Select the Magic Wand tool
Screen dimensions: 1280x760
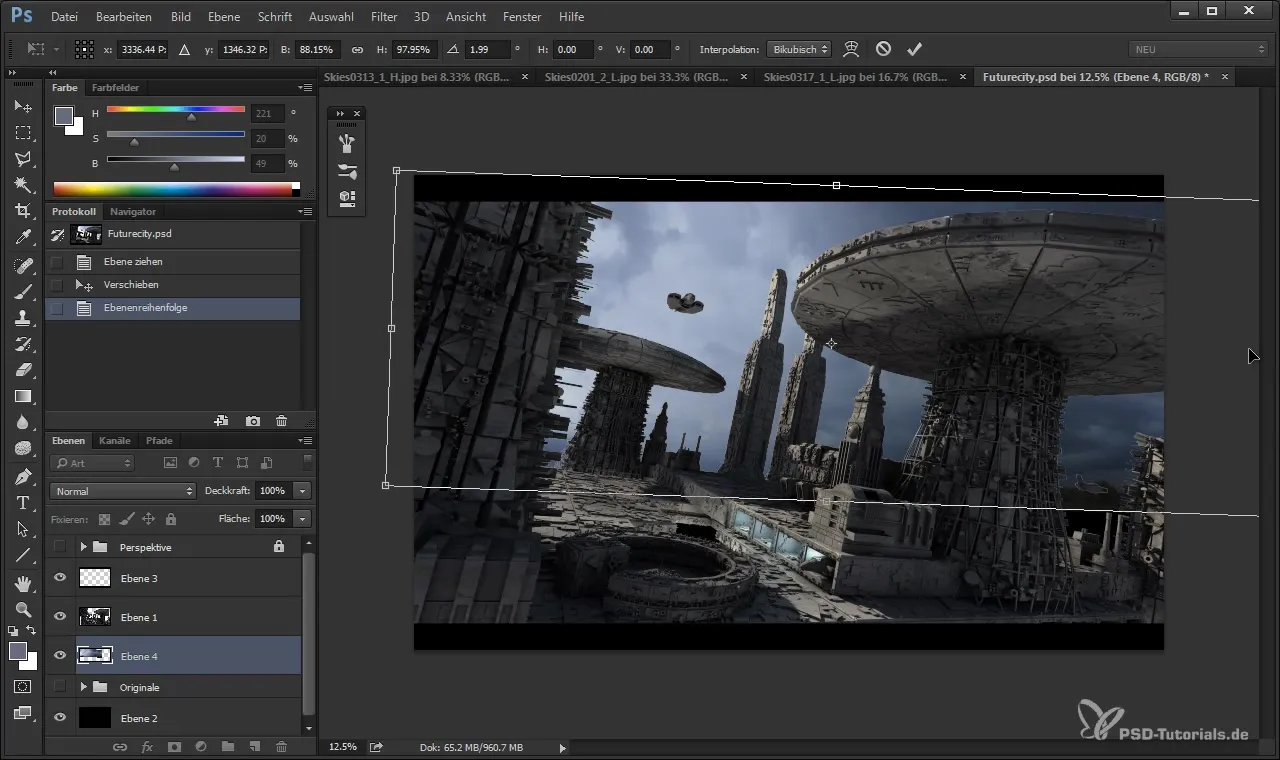[23, 184]
